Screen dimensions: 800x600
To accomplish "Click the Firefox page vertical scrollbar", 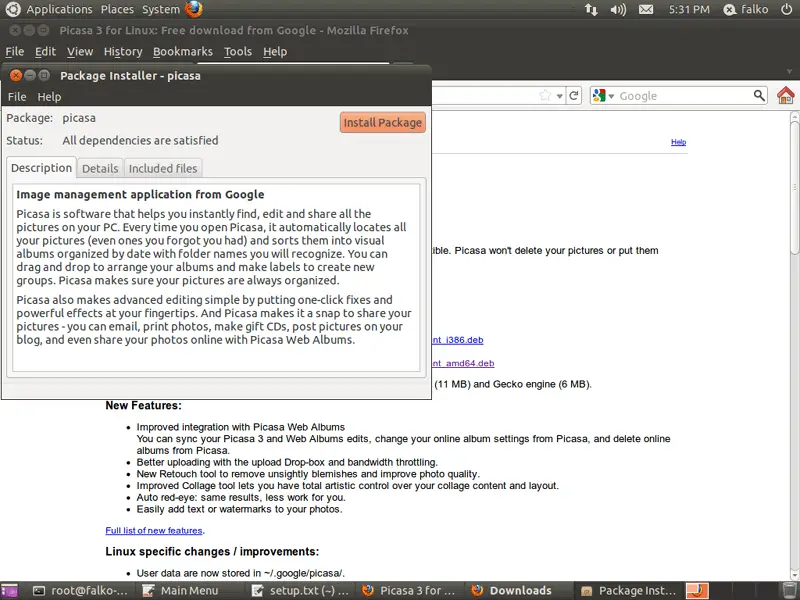I will (795, 345).
